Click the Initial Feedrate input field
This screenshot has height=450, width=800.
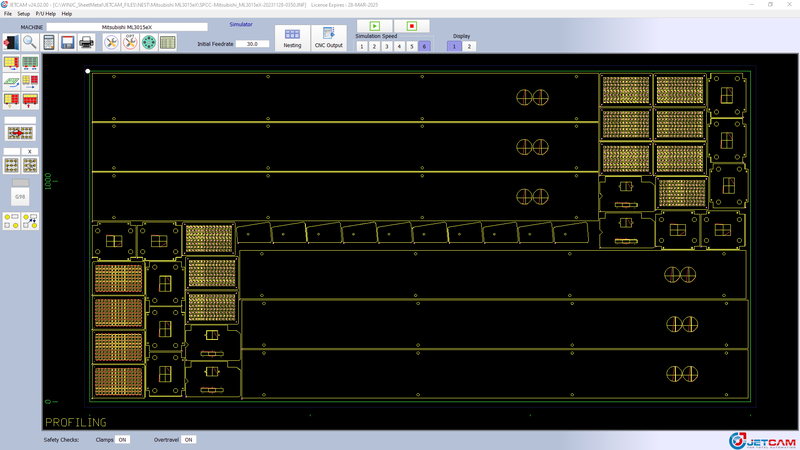point(252,44)
